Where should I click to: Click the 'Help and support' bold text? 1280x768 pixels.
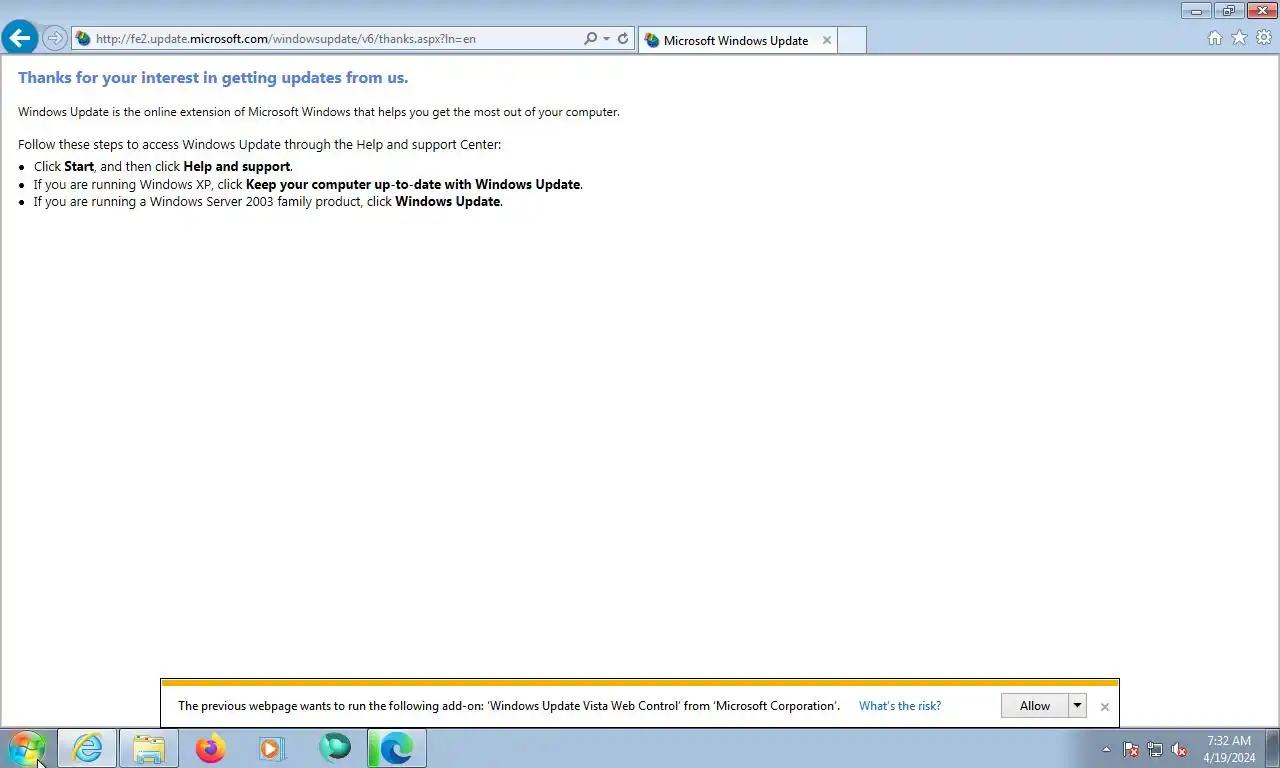237,167
